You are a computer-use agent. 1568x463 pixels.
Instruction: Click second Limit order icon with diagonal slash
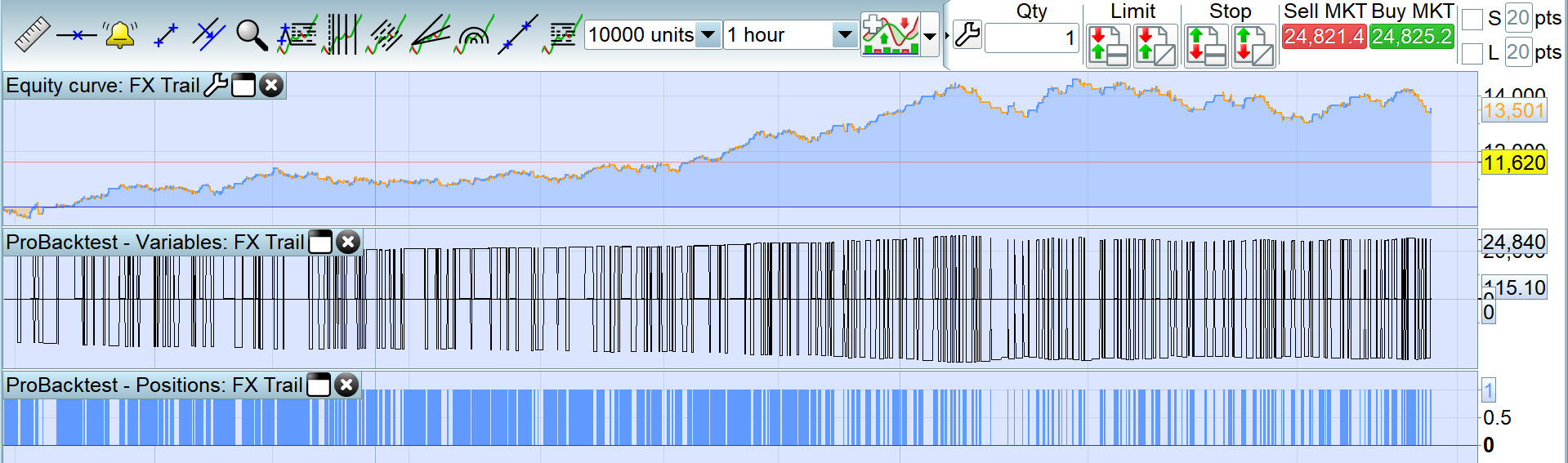tap(1155, 46)
